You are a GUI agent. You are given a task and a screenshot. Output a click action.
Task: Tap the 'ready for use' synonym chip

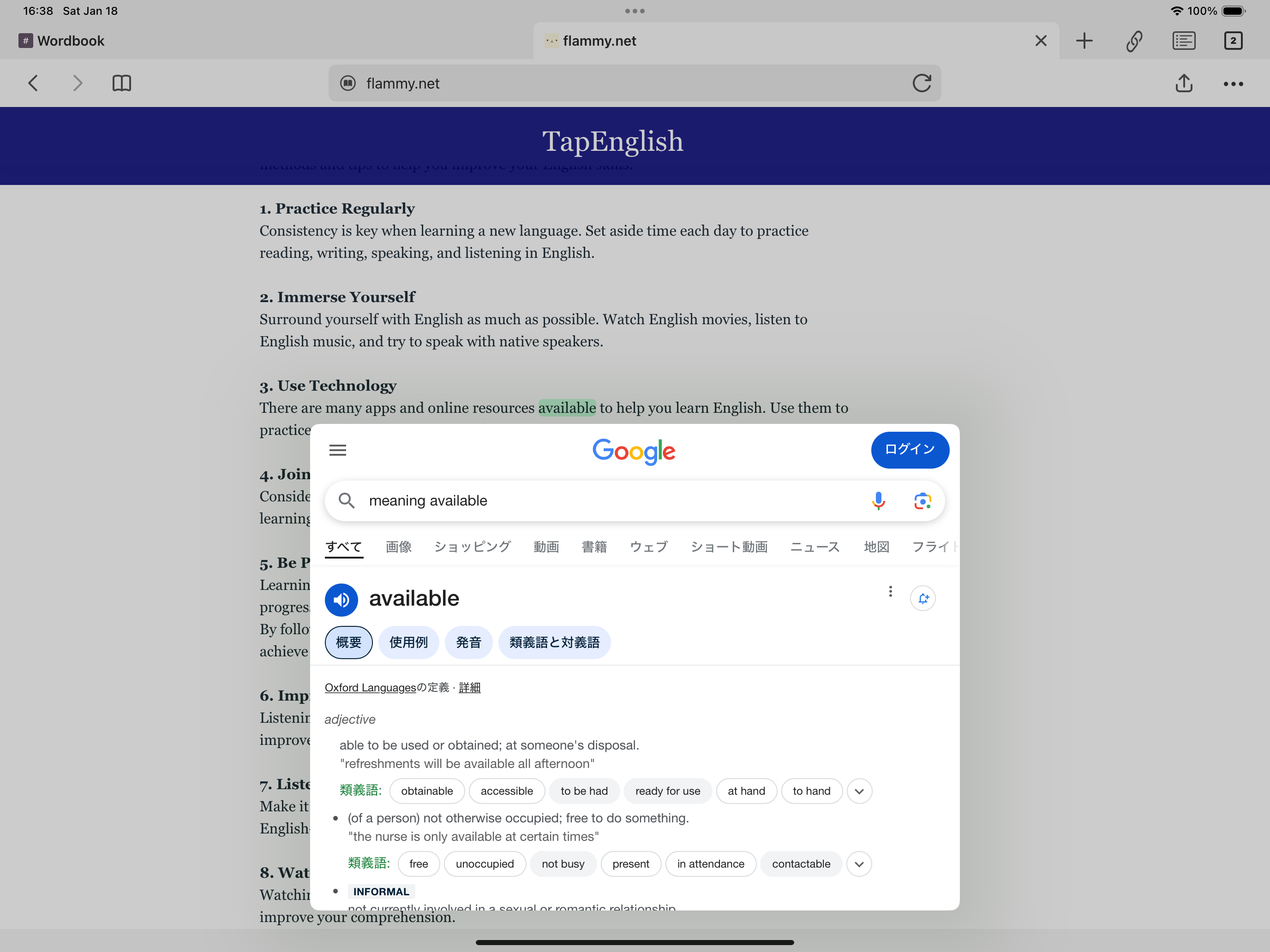click(668, 791)
